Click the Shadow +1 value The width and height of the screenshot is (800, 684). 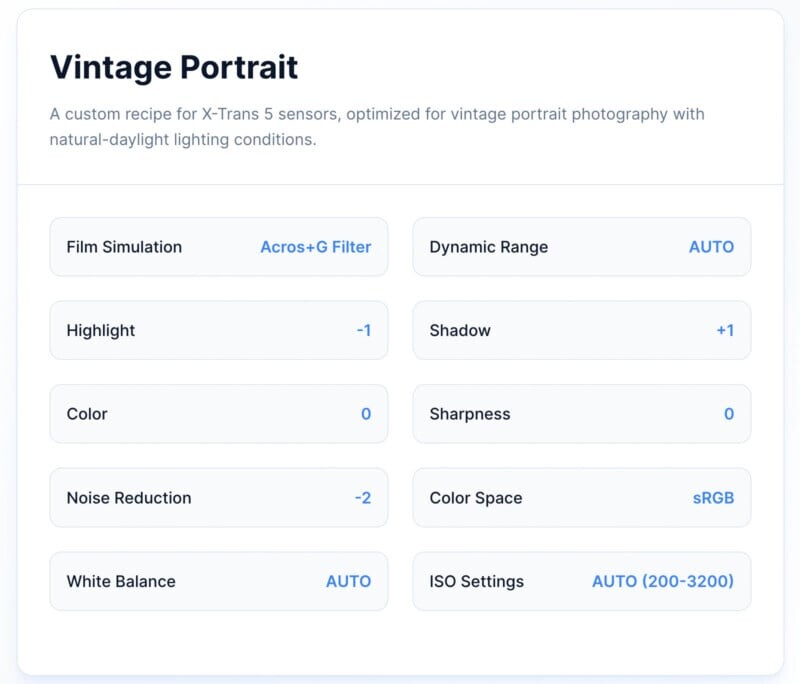tap(725, 330)
